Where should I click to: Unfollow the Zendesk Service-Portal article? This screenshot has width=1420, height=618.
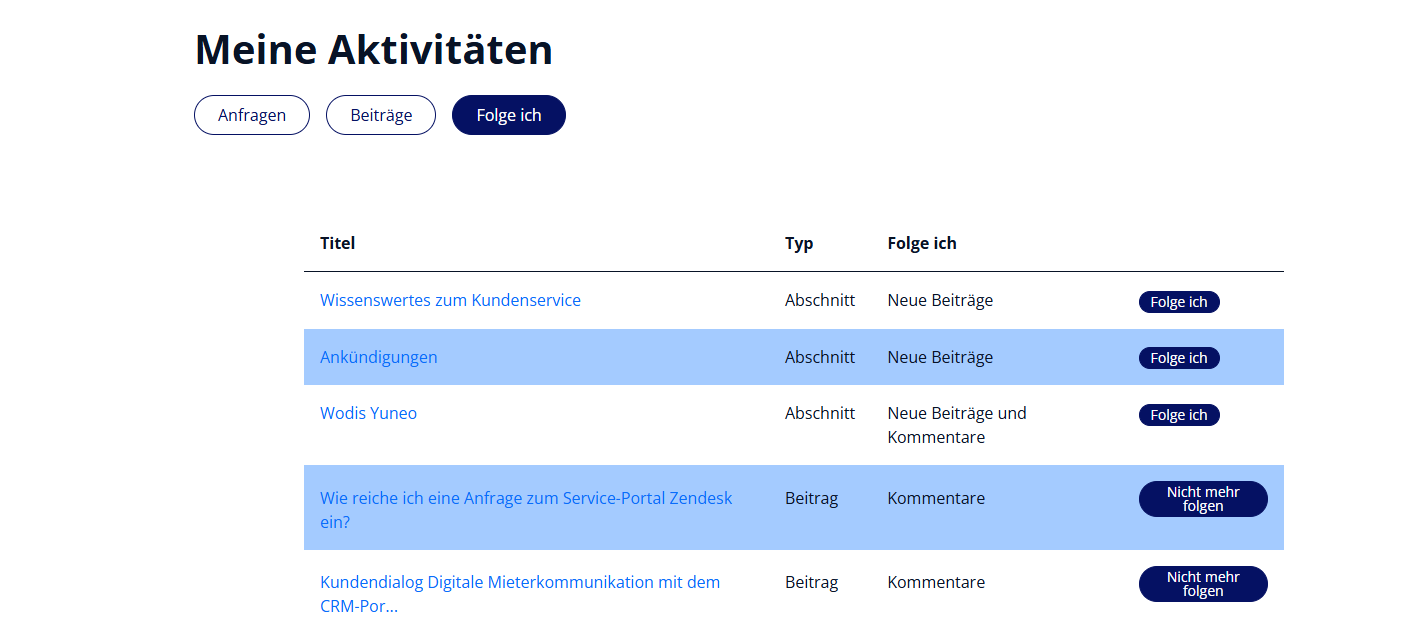[1203, 499]
